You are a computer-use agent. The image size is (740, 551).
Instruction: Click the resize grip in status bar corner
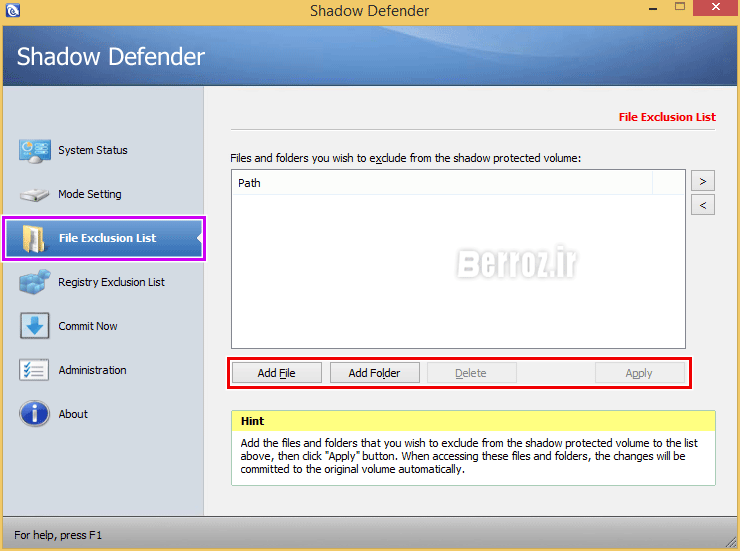732,543
